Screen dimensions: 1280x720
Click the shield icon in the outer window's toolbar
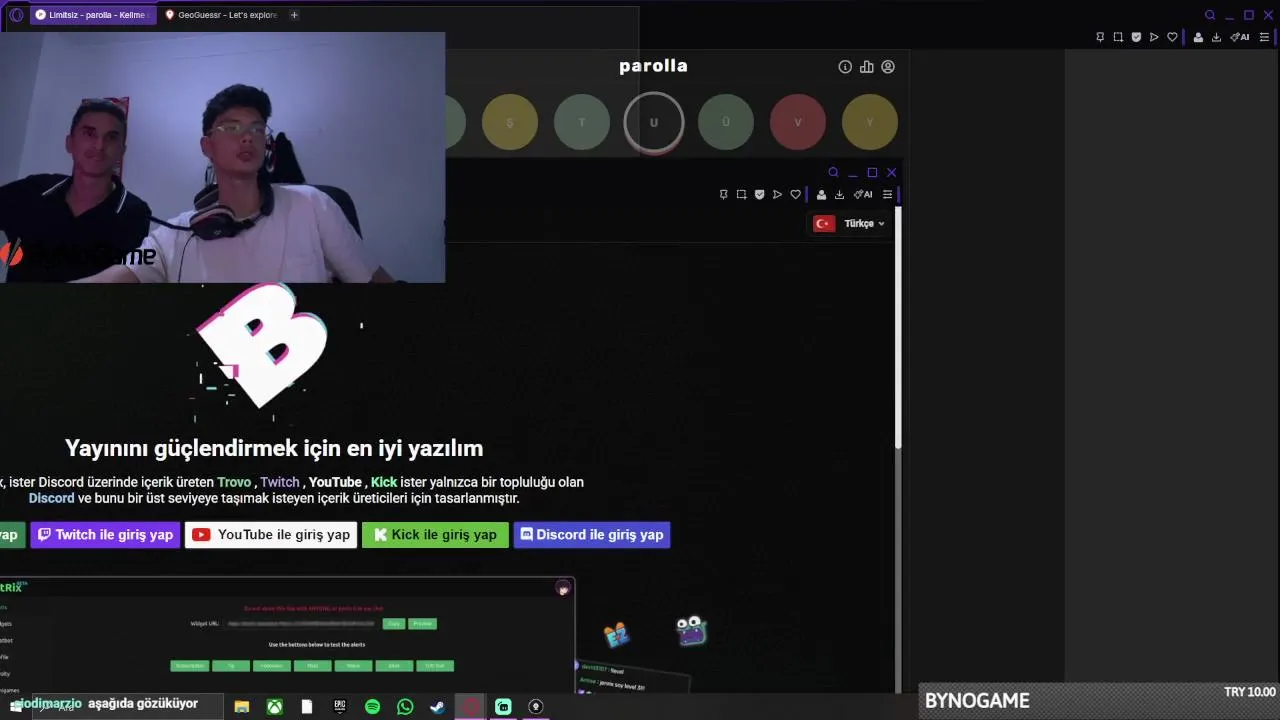coord(1136,37)
